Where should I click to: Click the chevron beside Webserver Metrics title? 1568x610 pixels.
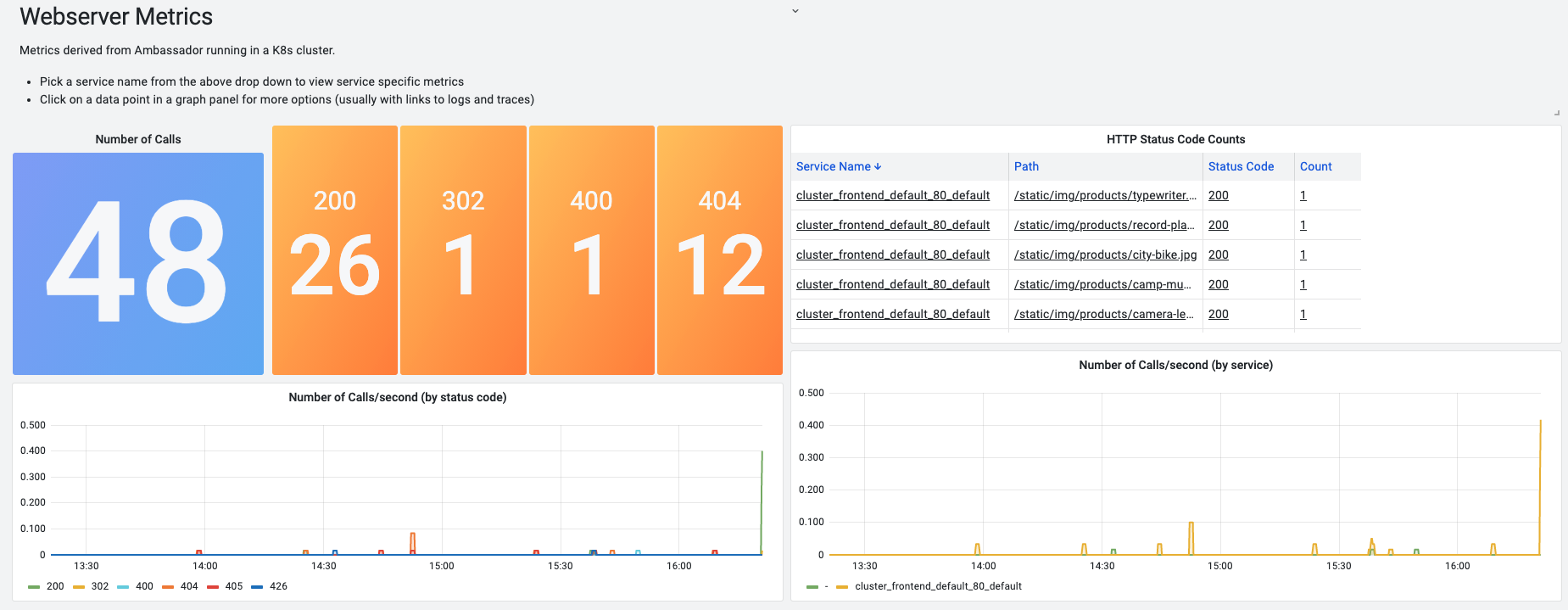tap(795, 11)
